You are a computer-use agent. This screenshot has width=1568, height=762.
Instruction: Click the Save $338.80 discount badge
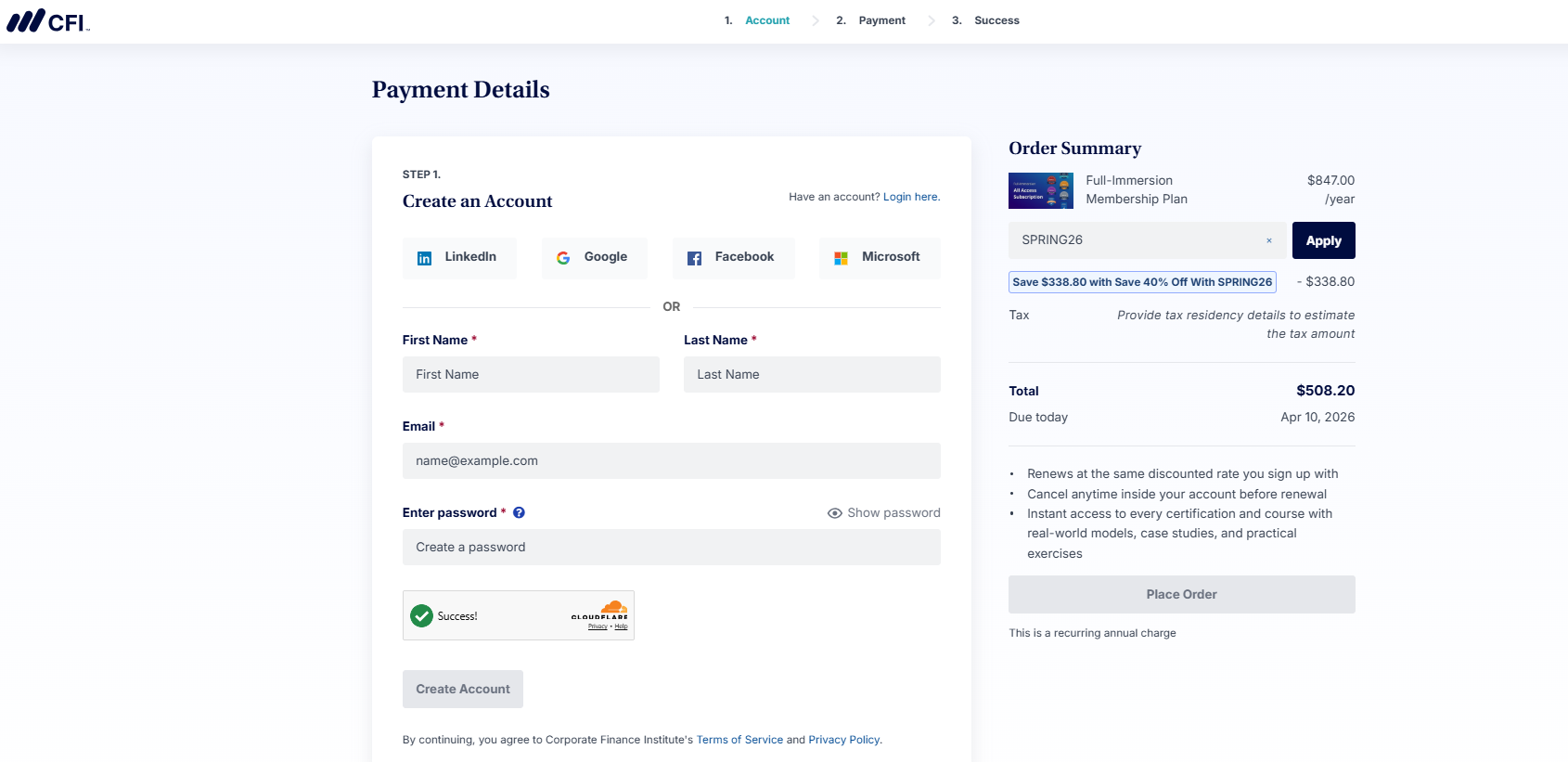pyautogui.click(x=1142, y=282)
